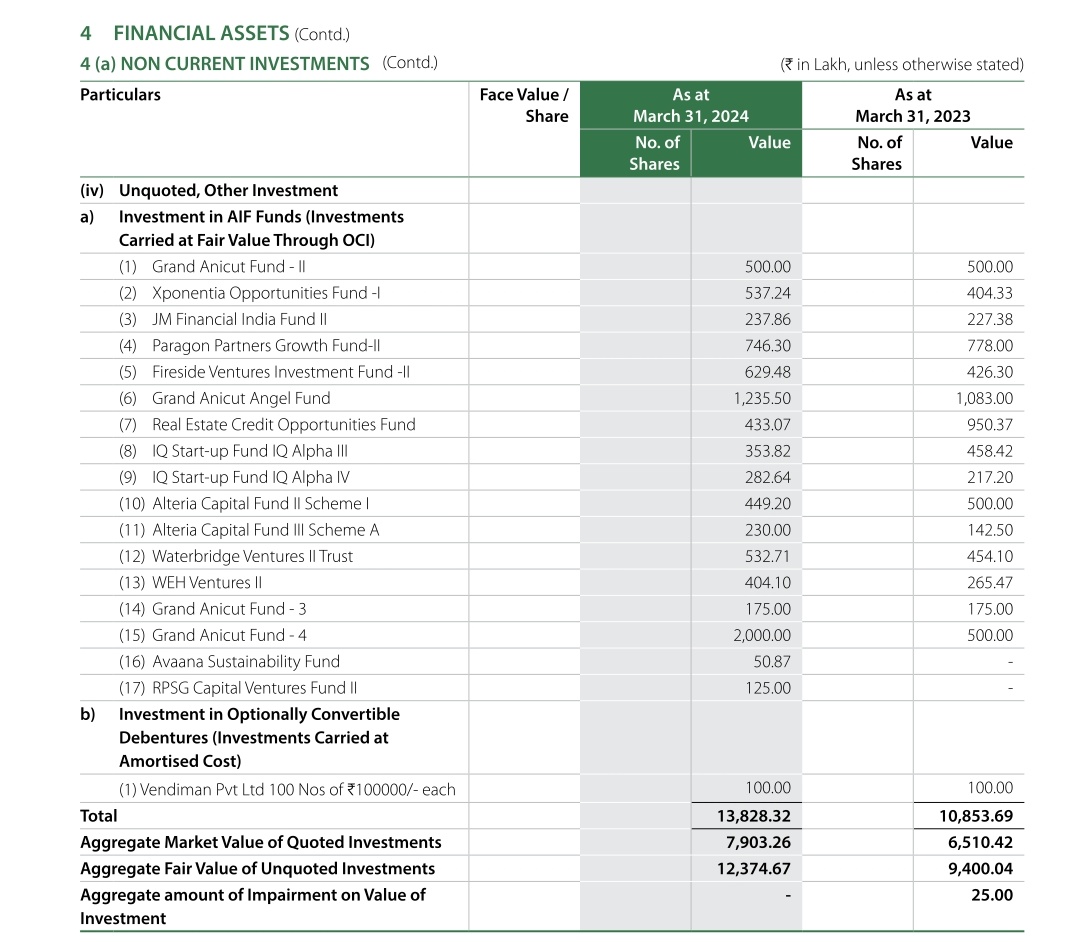Click the "Grand Anicut Angel Fund" label

(241, 398)
